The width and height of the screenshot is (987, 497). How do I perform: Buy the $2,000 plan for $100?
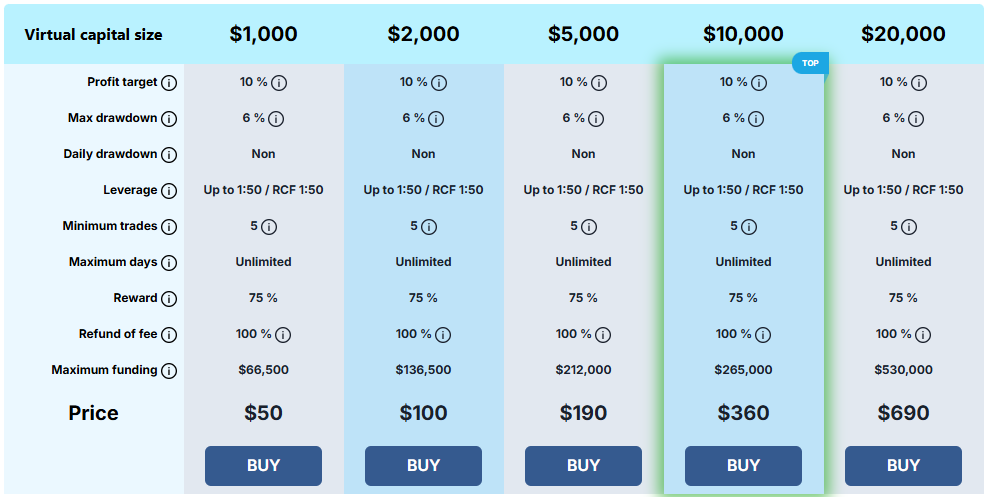click(x=423, y=466)
